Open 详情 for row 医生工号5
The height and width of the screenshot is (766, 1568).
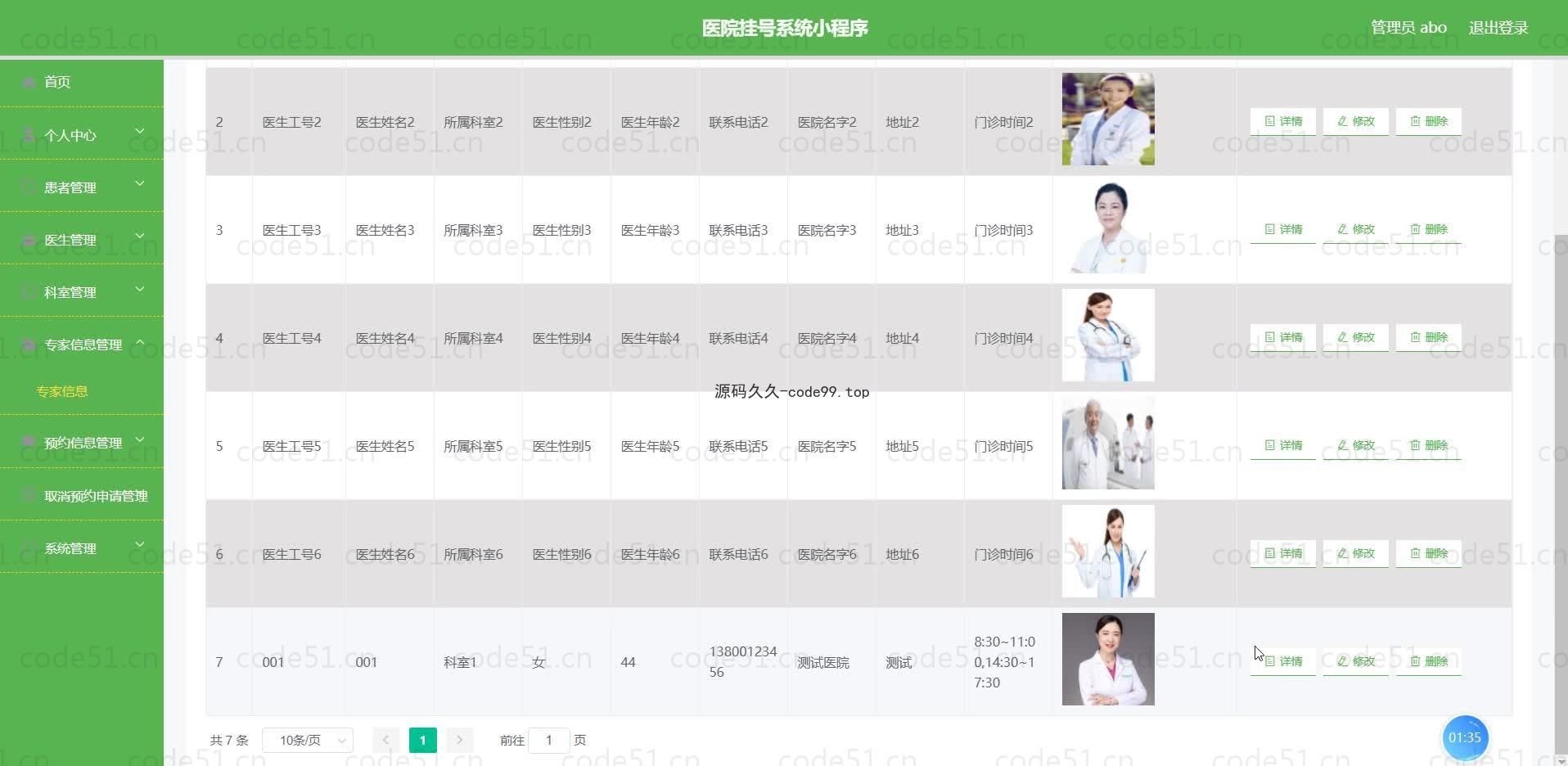coord(1282,445)
